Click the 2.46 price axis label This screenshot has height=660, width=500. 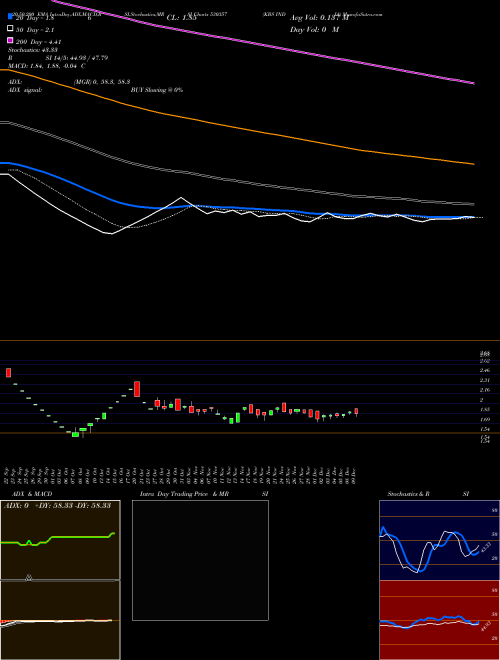click(484, 370)
